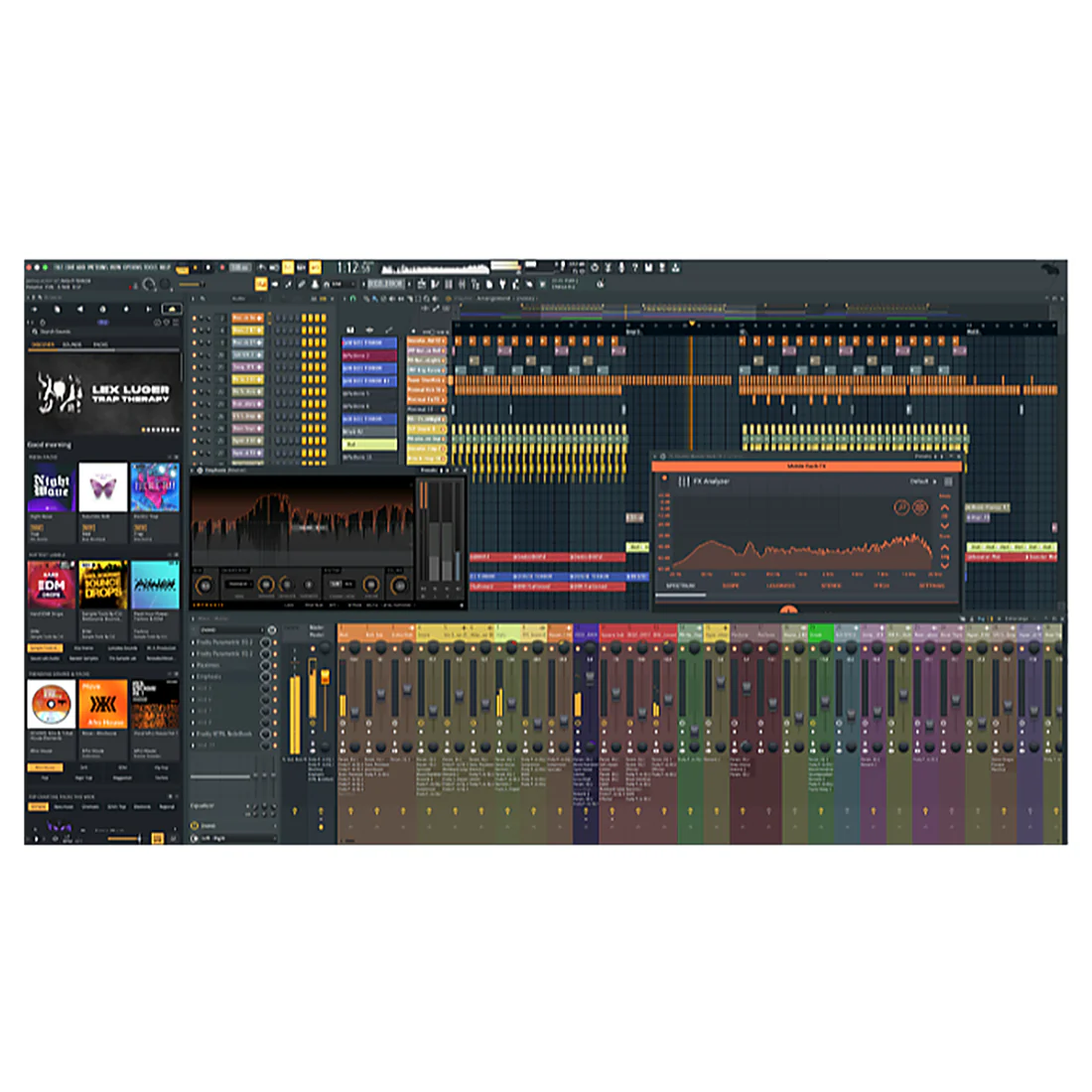The image size is (1092, 1092).
Task: Jump to the Drop 1 timeline marker
Action: (x=633, y=332)
